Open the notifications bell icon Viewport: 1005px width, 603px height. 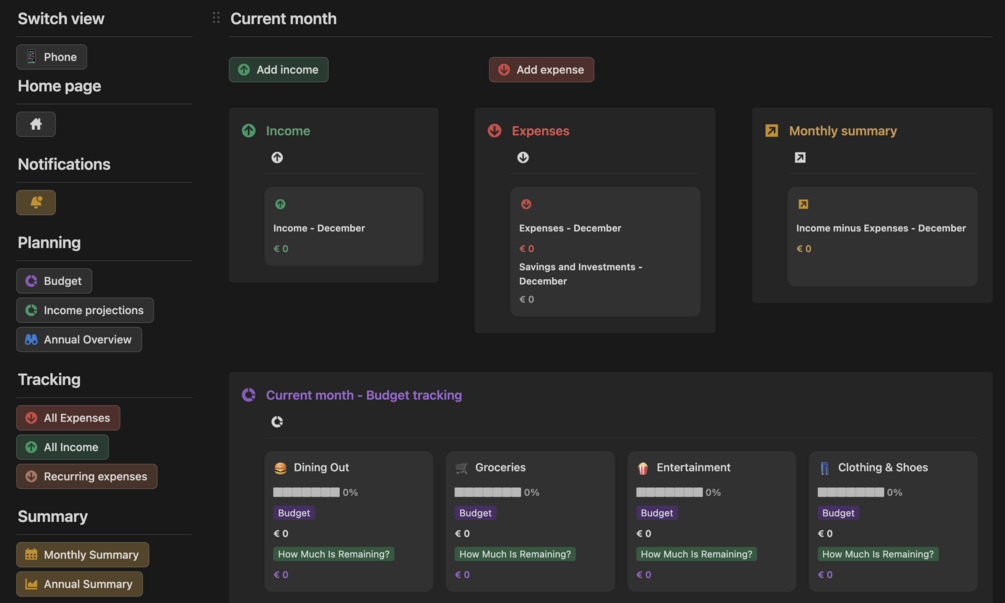coord(36,202)
